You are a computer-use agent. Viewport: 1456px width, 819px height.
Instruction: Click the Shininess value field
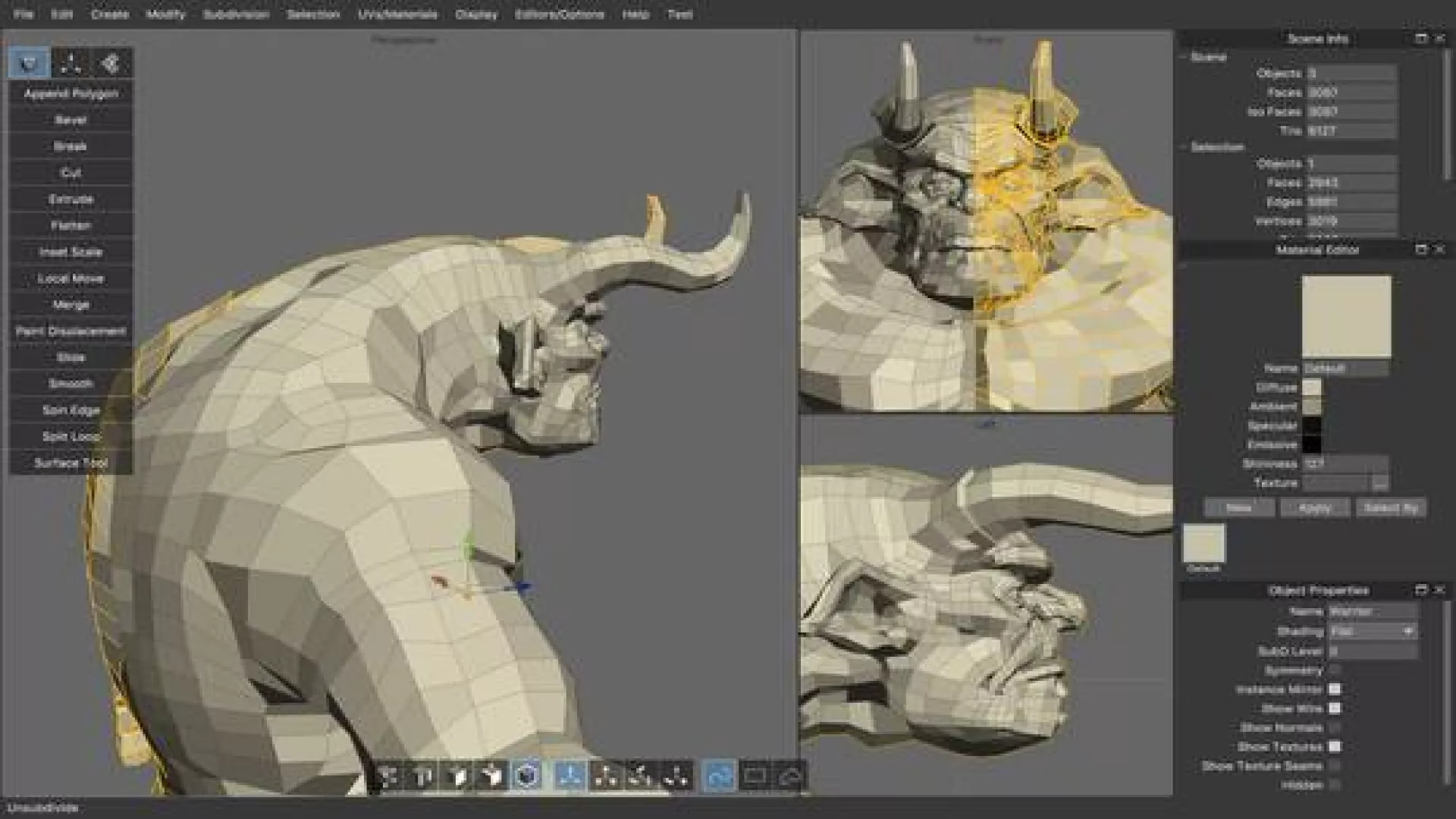(1345, 464)
